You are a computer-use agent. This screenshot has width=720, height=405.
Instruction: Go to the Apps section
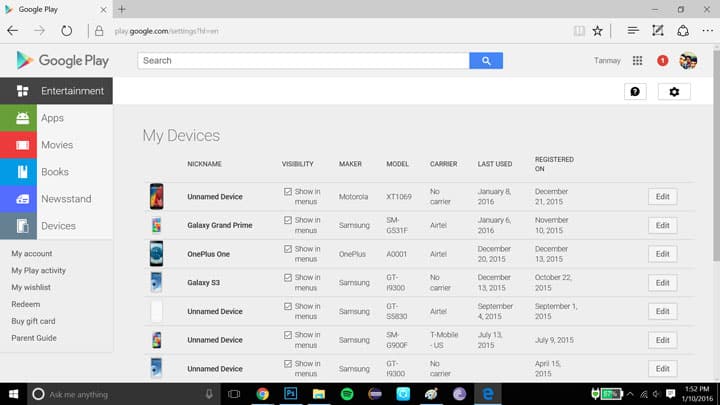pos(56,118)
